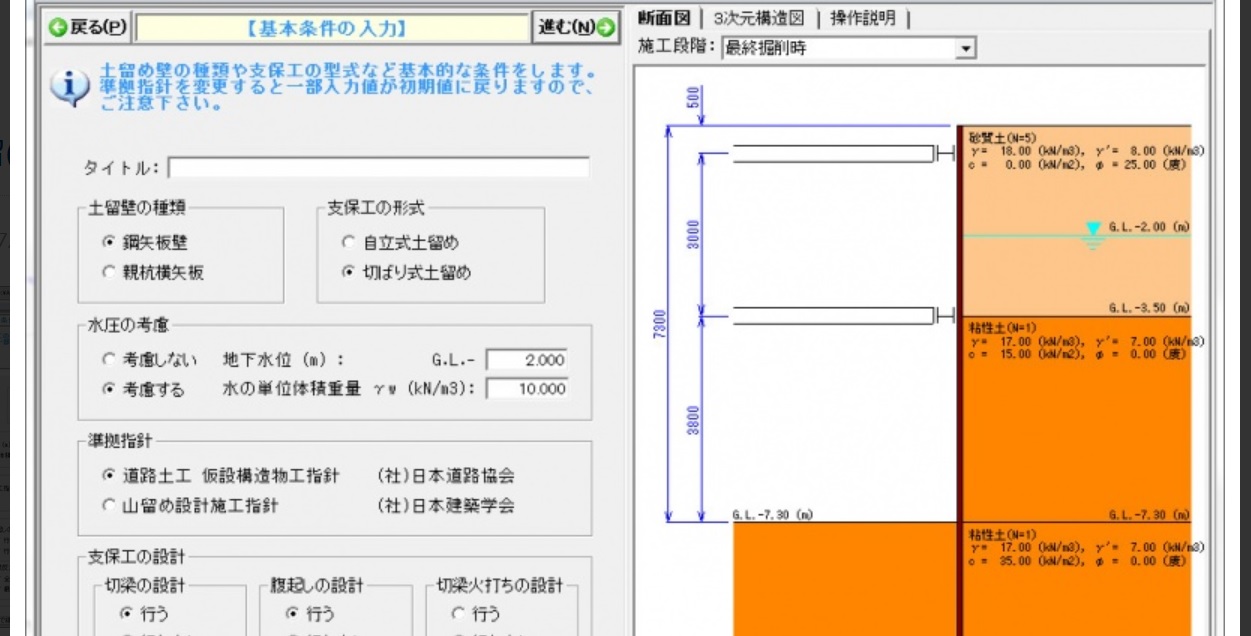Select 考慮しない for water pressure
This screenshot has width=1251, height=636.
[x=107, y=359]
